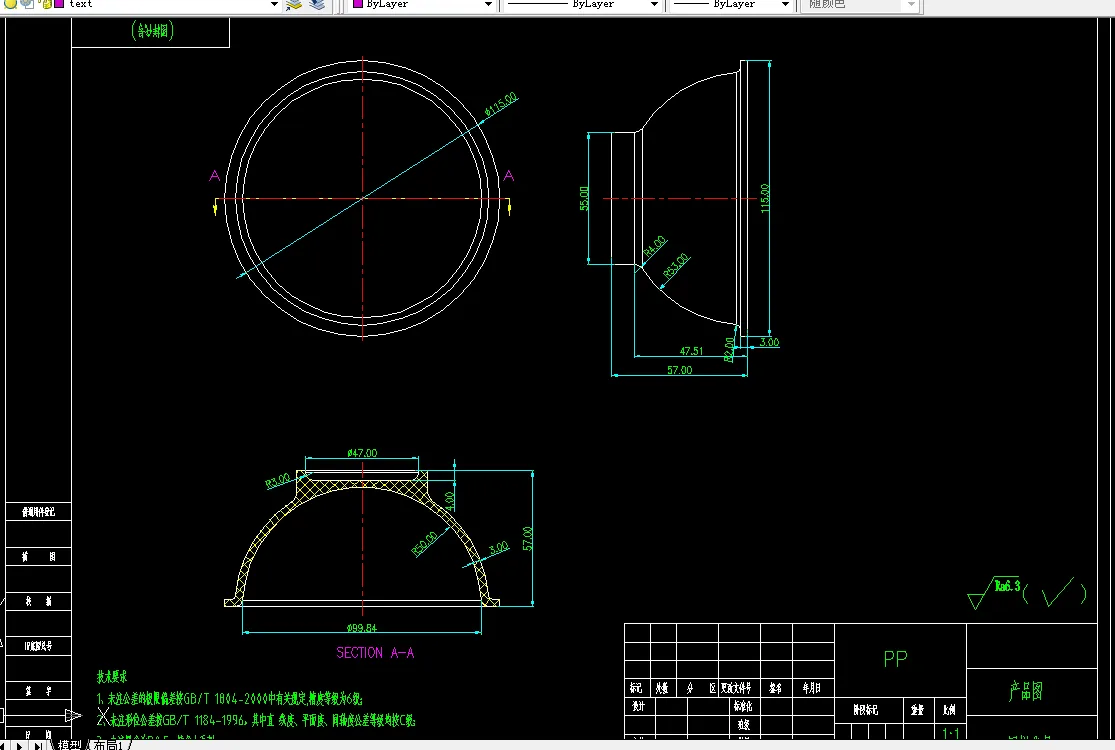1115x750 pixels.
Task: Select the ø47.00 dimension in section view
Action: tap(362, 453)
